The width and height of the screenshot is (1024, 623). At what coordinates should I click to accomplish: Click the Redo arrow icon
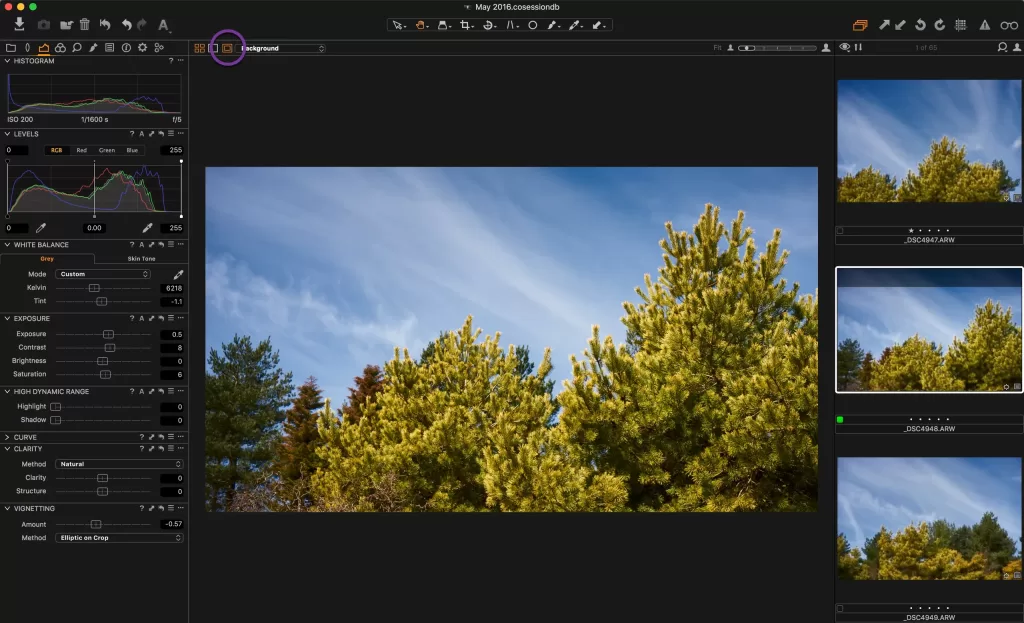click(x=142, y=25)
